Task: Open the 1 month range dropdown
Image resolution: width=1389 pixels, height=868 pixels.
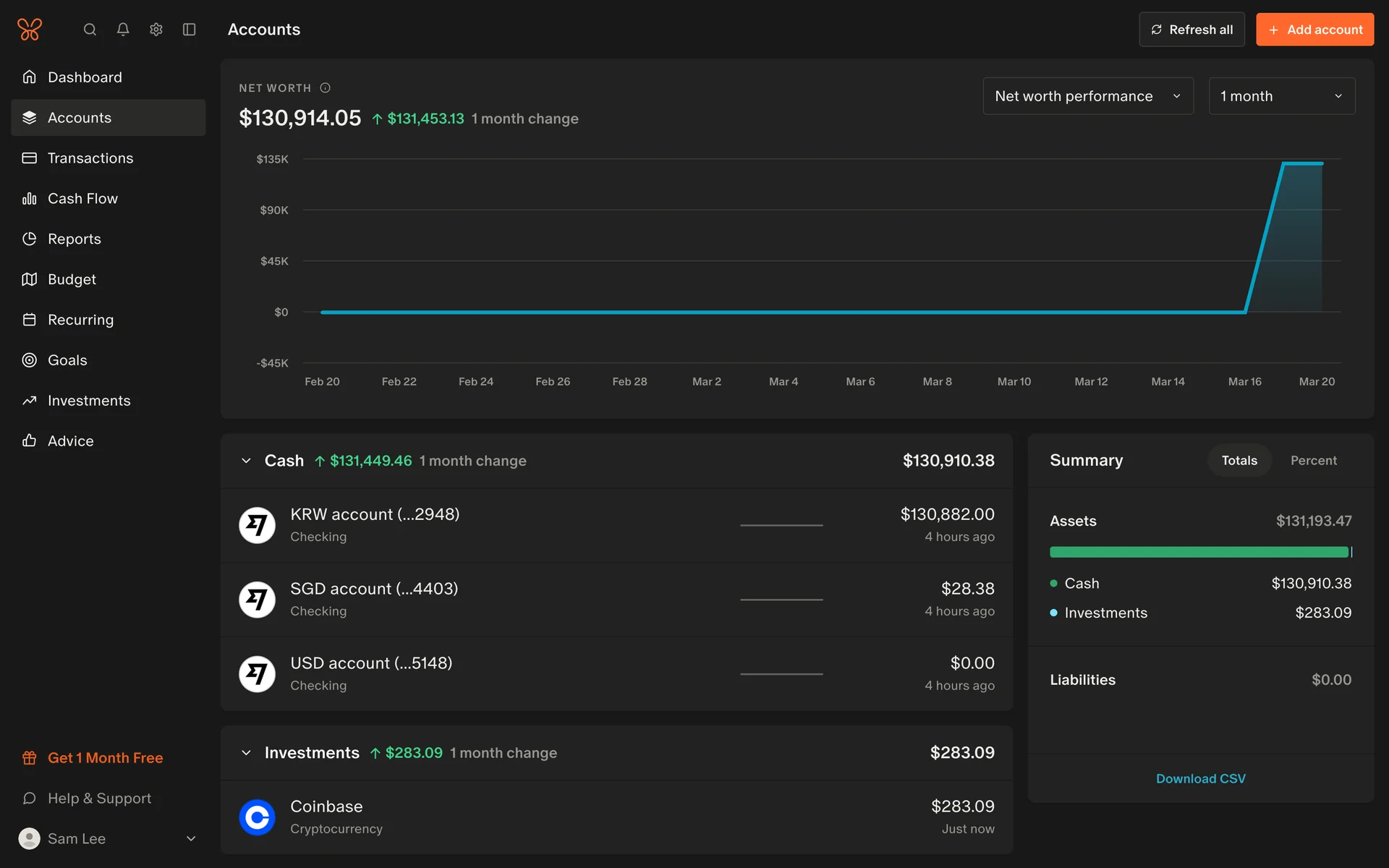Action: (1281, 96)
